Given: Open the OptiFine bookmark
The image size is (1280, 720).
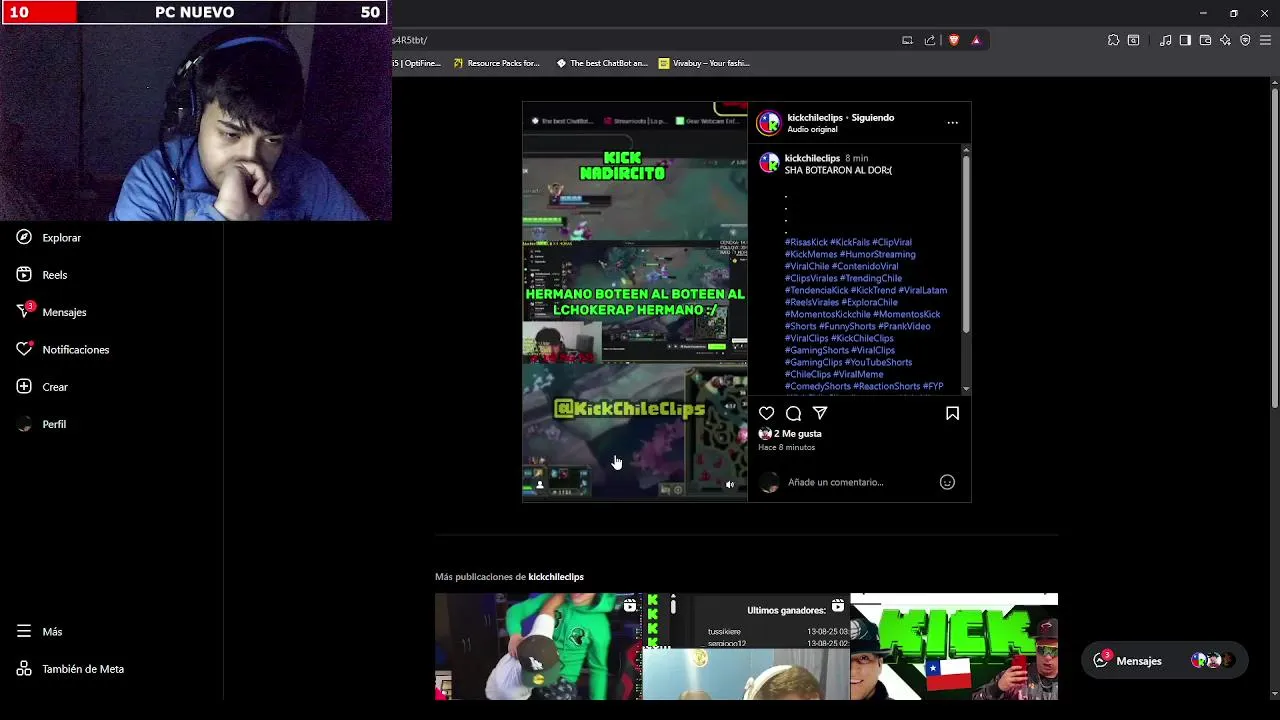Looking at the screenshot, I should click(417, 63).
